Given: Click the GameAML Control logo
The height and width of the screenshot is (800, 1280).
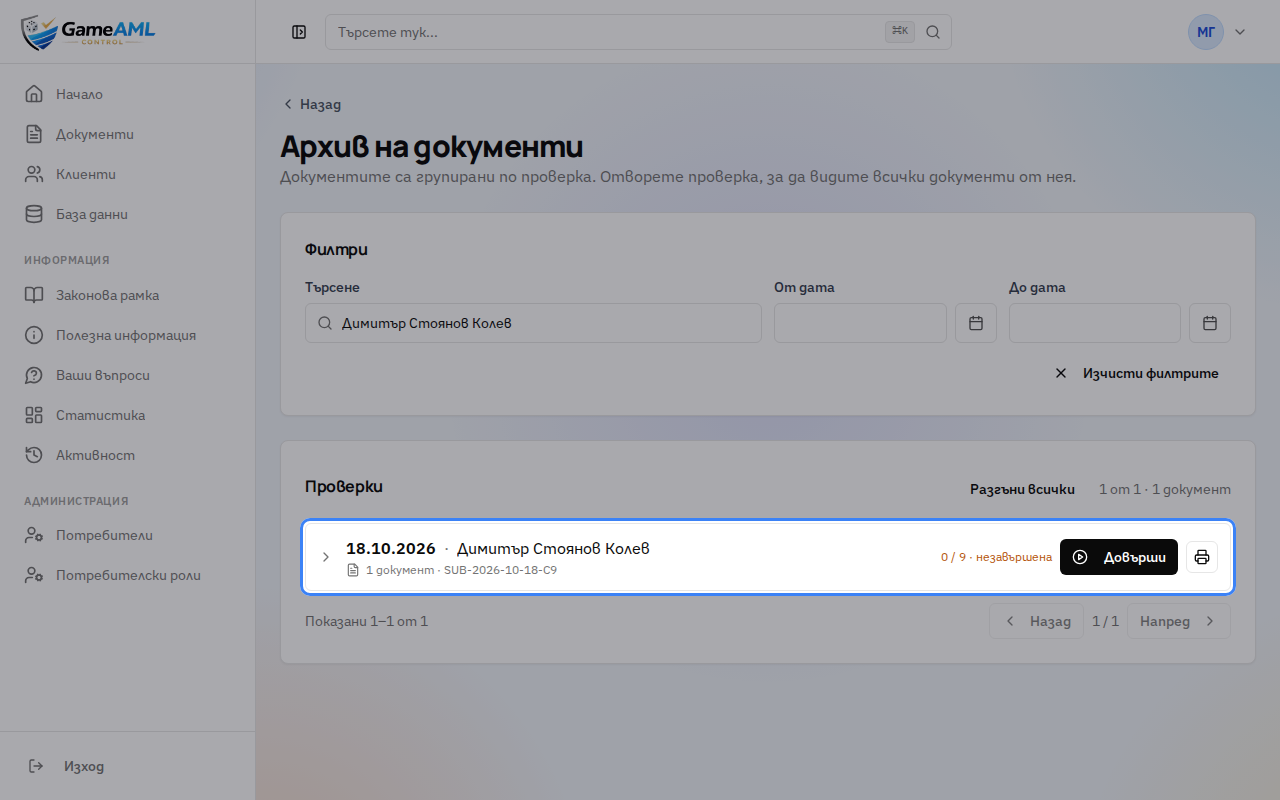Looking at the screenshot, I should point(88,32).
